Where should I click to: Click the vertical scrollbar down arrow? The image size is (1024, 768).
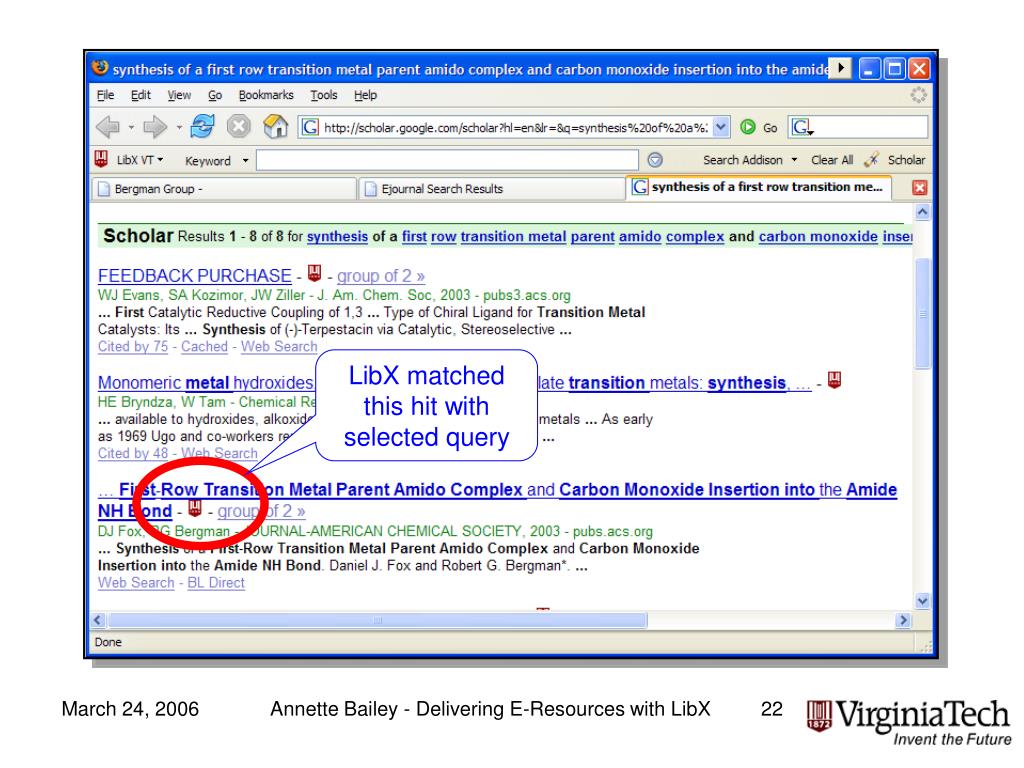(x=922, y=601)
